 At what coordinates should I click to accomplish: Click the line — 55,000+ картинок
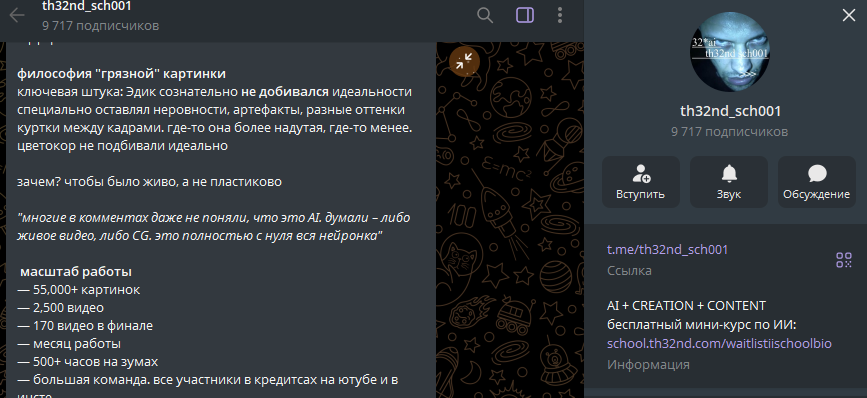pyautogui.click(x=79, y=290)
